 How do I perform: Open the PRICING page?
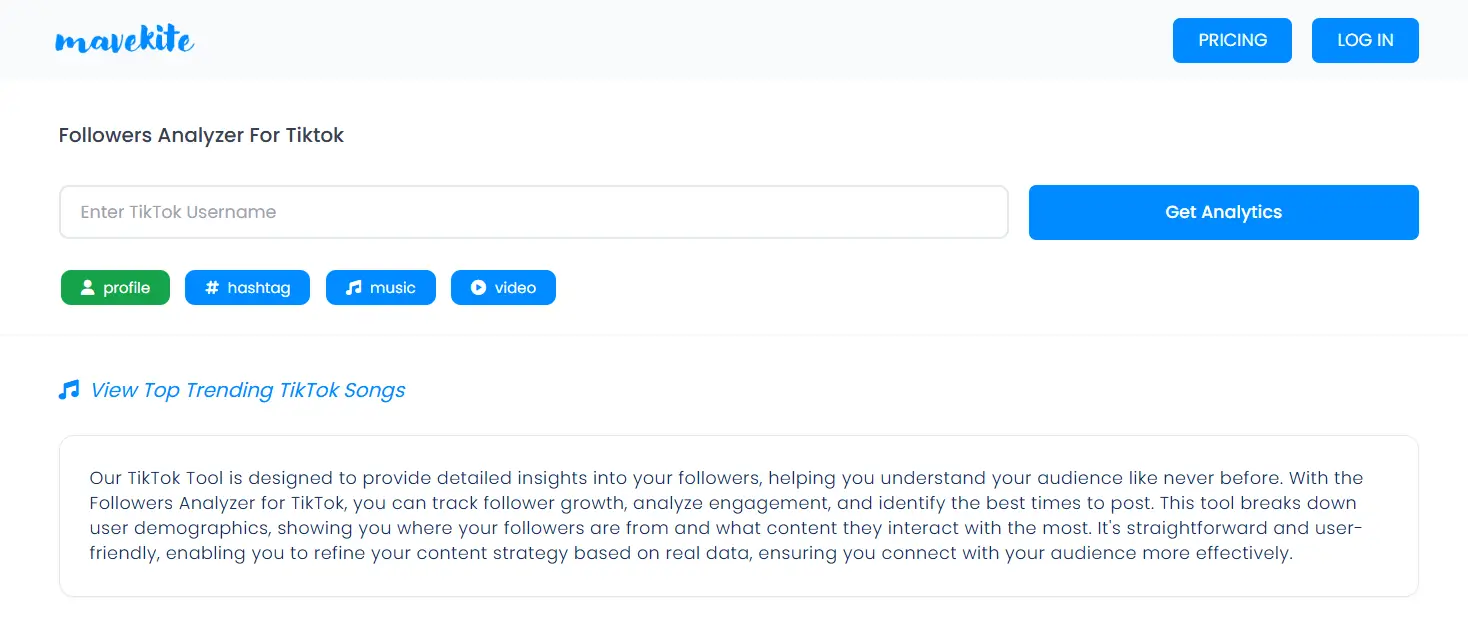click(x=1232, y=40)
